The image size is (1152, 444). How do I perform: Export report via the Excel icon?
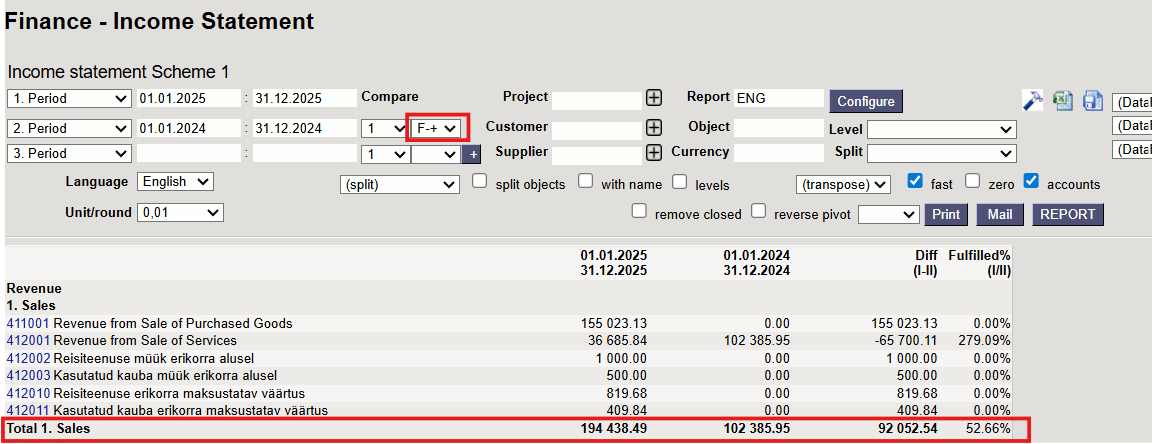click(x=1063, y=100)
